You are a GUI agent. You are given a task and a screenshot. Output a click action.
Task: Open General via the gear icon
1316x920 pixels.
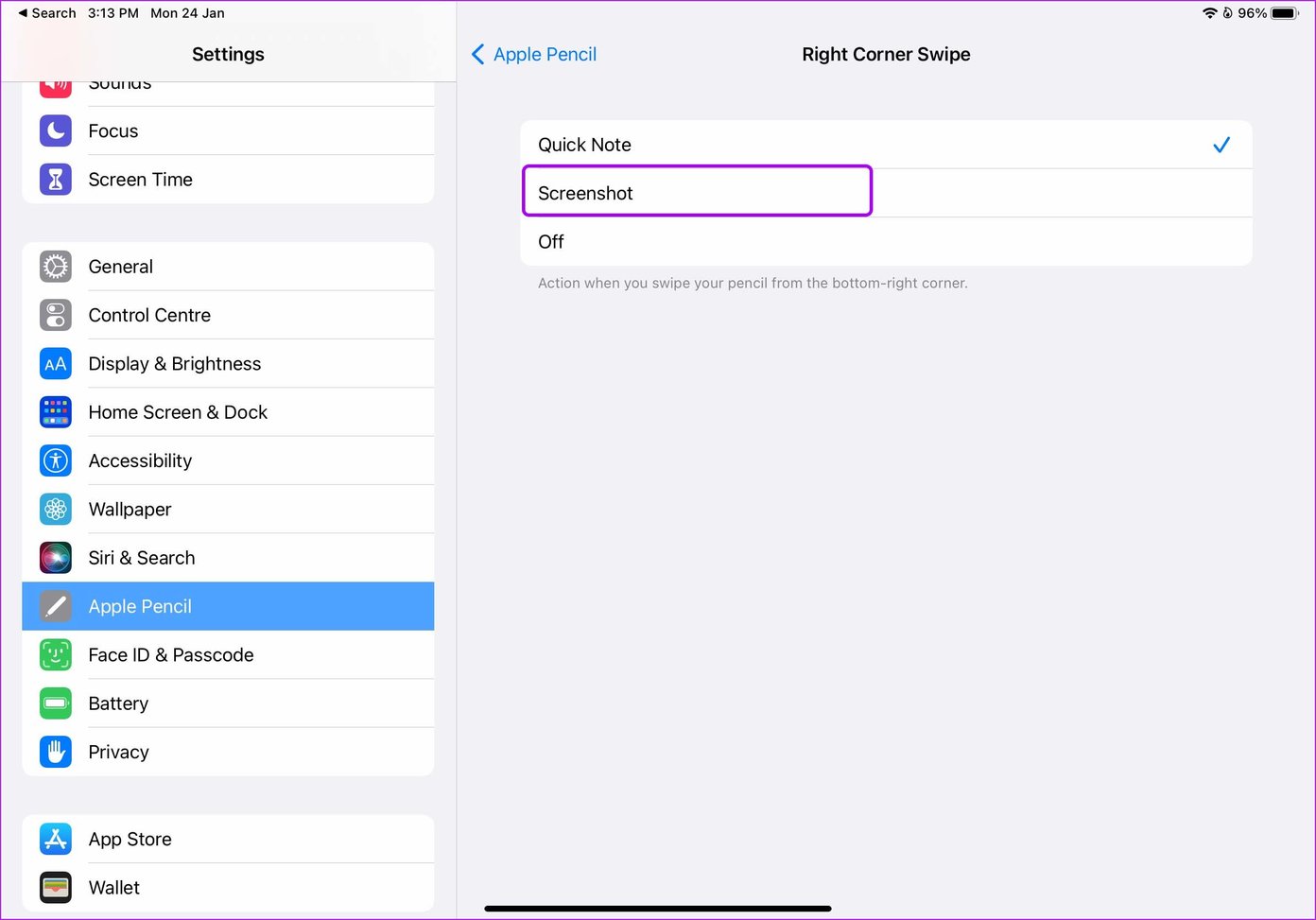56,267
